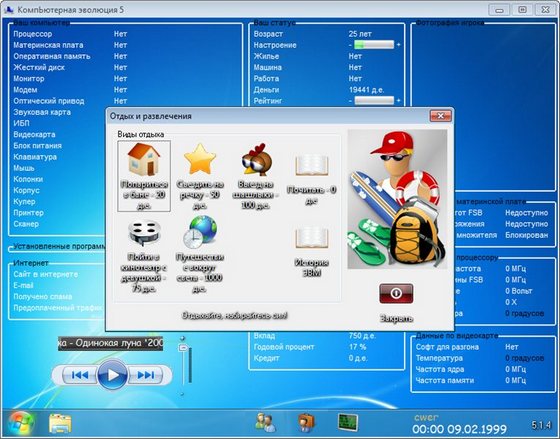Screen dimensions: 560x439
Task: Open the folder icon in taskbar
Action: 60,424
